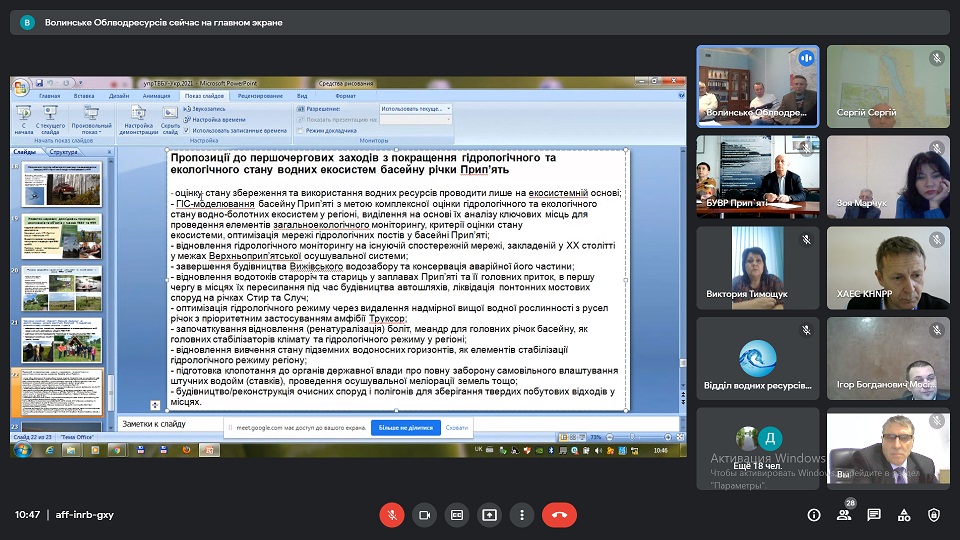Show the participants list
The width and height of the screenshot is (960, 540).
[x=844, y=515]
